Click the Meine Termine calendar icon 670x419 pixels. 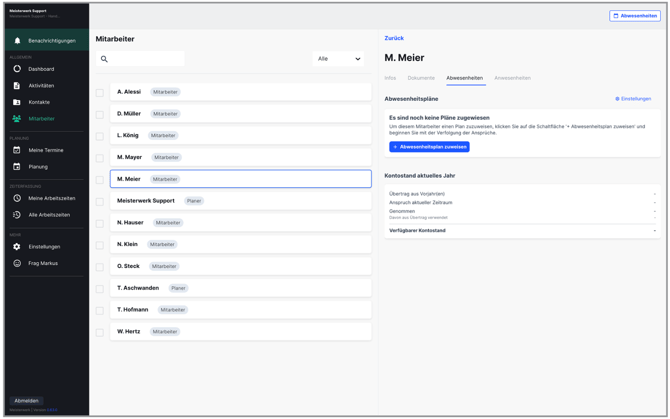(x=17, y=150)
